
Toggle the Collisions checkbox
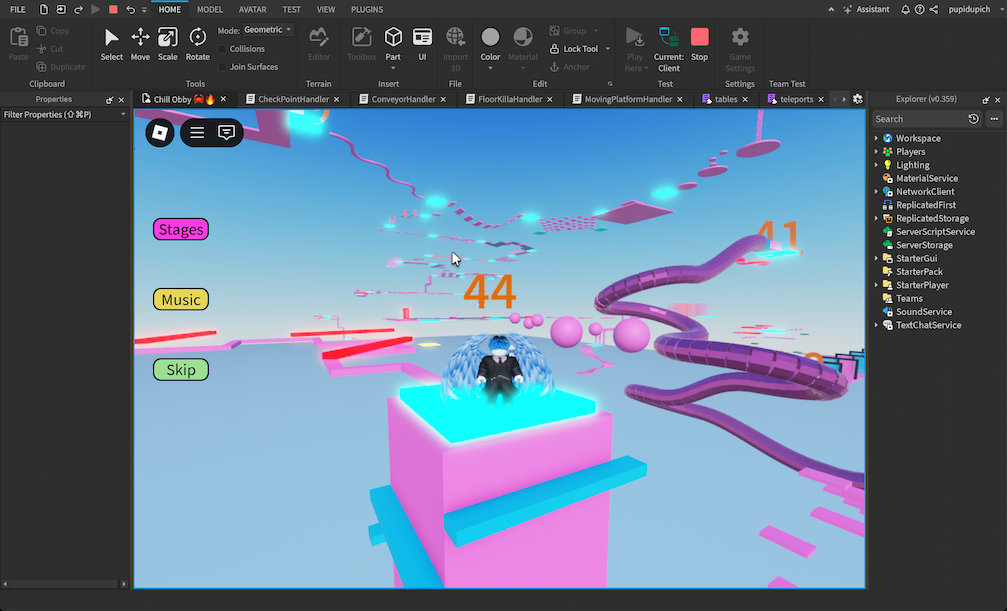[223, 49]
